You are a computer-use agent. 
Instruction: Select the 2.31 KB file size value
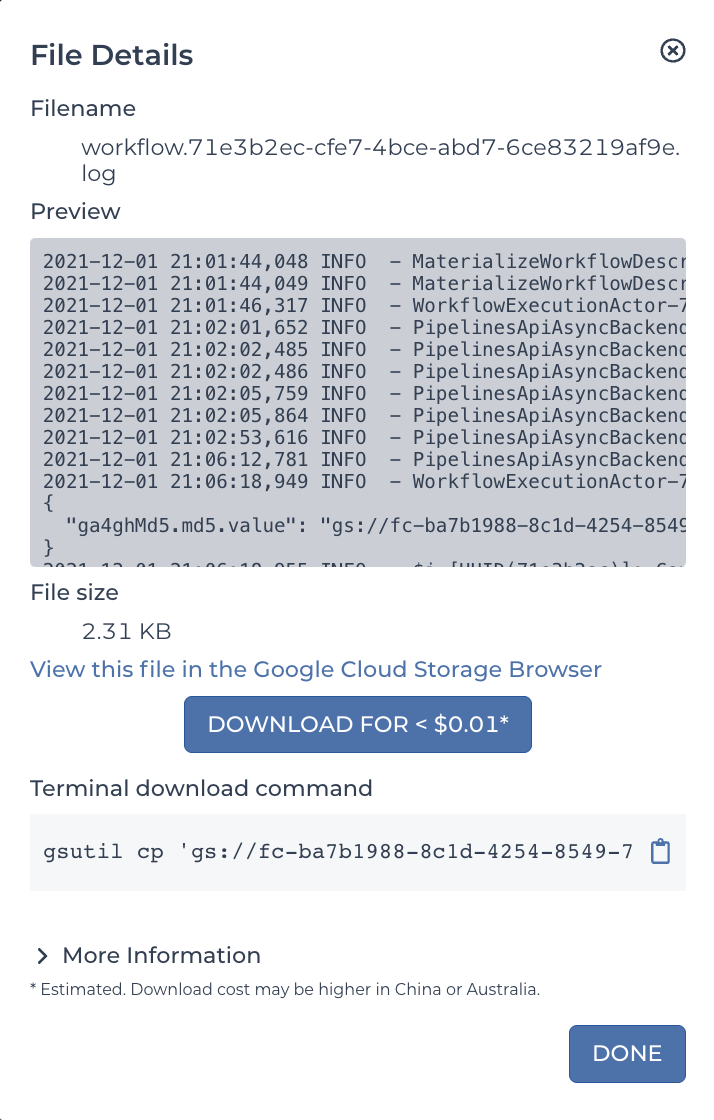click(126, 631)
